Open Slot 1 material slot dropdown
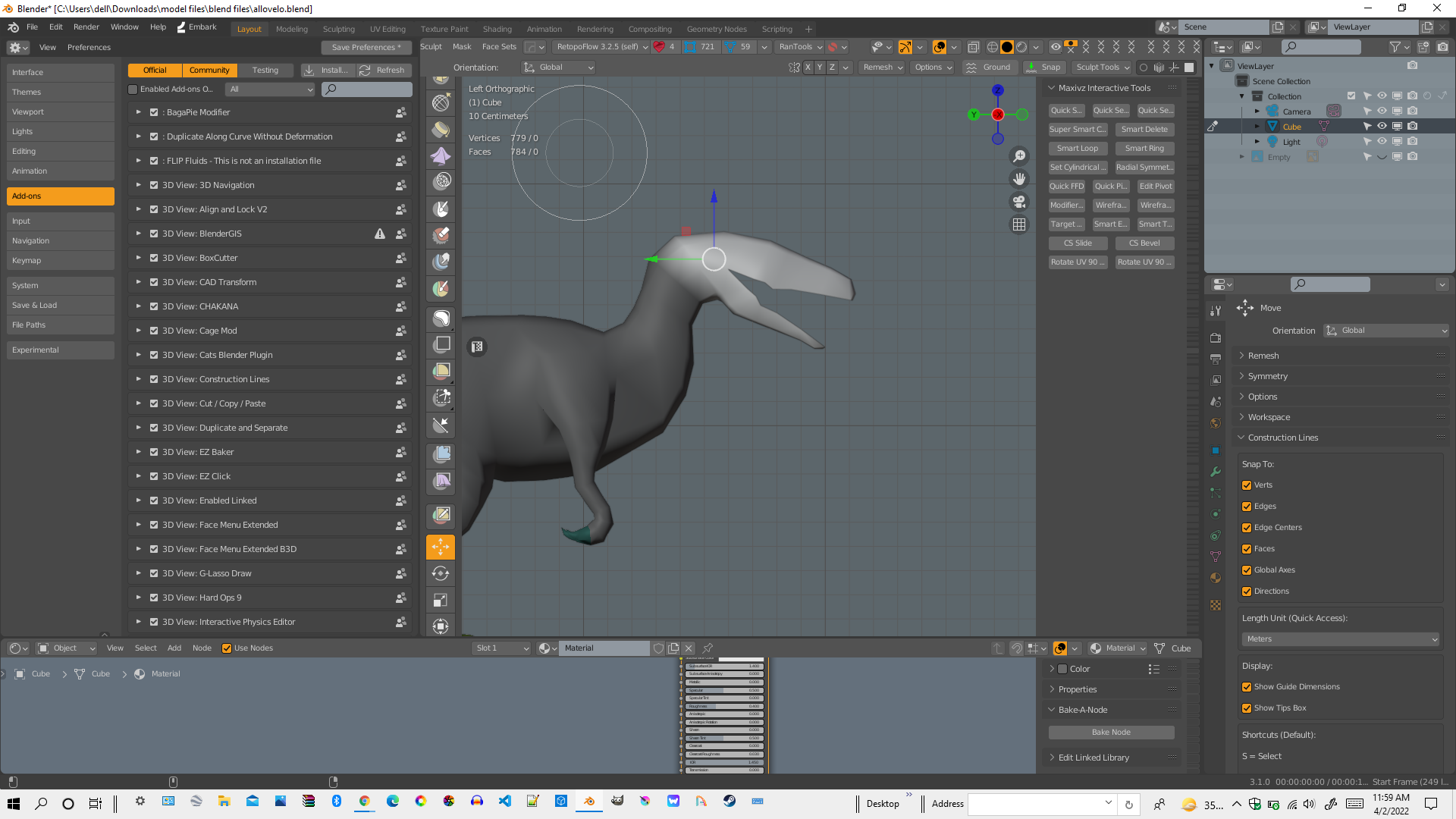Image resolution: width=1456 pixels, height=819 pixels. pyautogui.click(x=501, y=648)
